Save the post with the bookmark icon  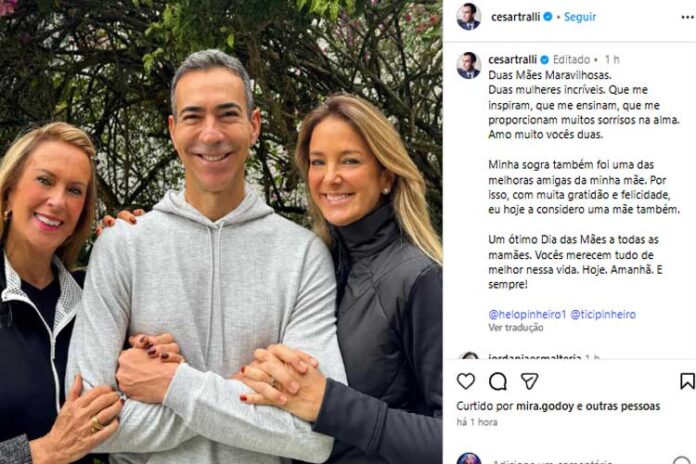tap(687, 381)
